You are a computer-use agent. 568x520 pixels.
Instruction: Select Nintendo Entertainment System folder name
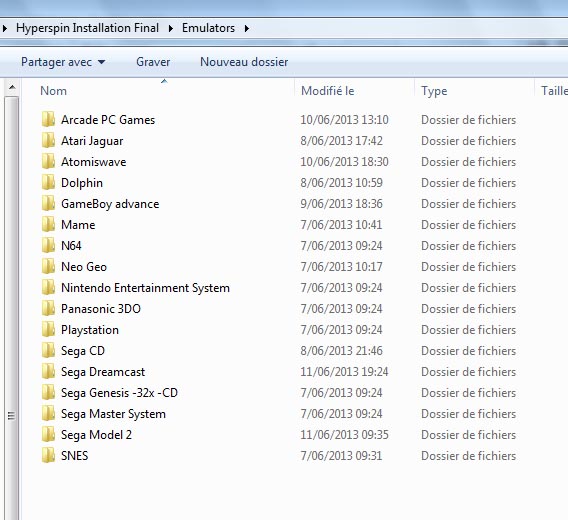tap(145, 288)
